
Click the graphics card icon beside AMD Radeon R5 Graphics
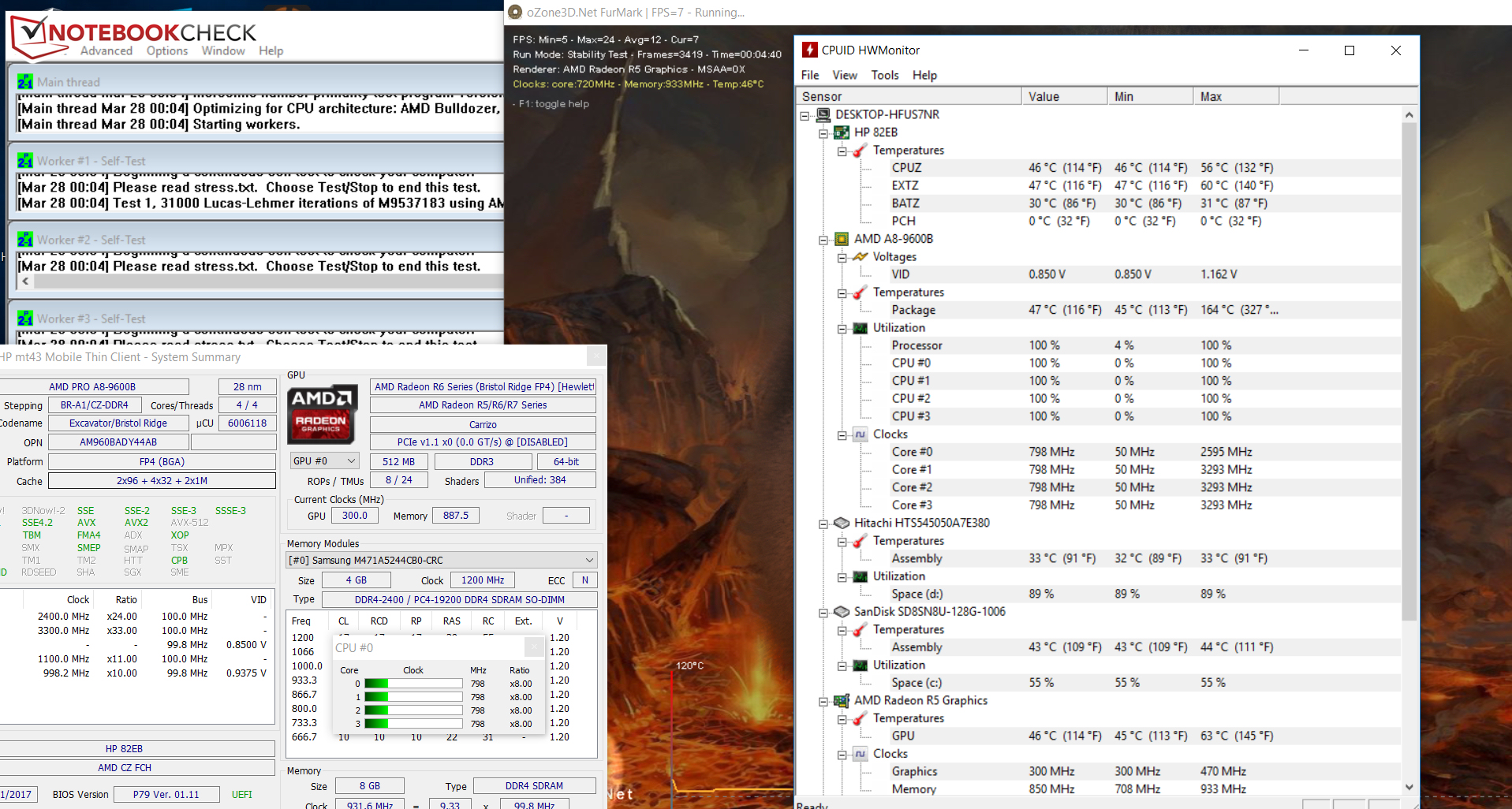pos(842,700)
